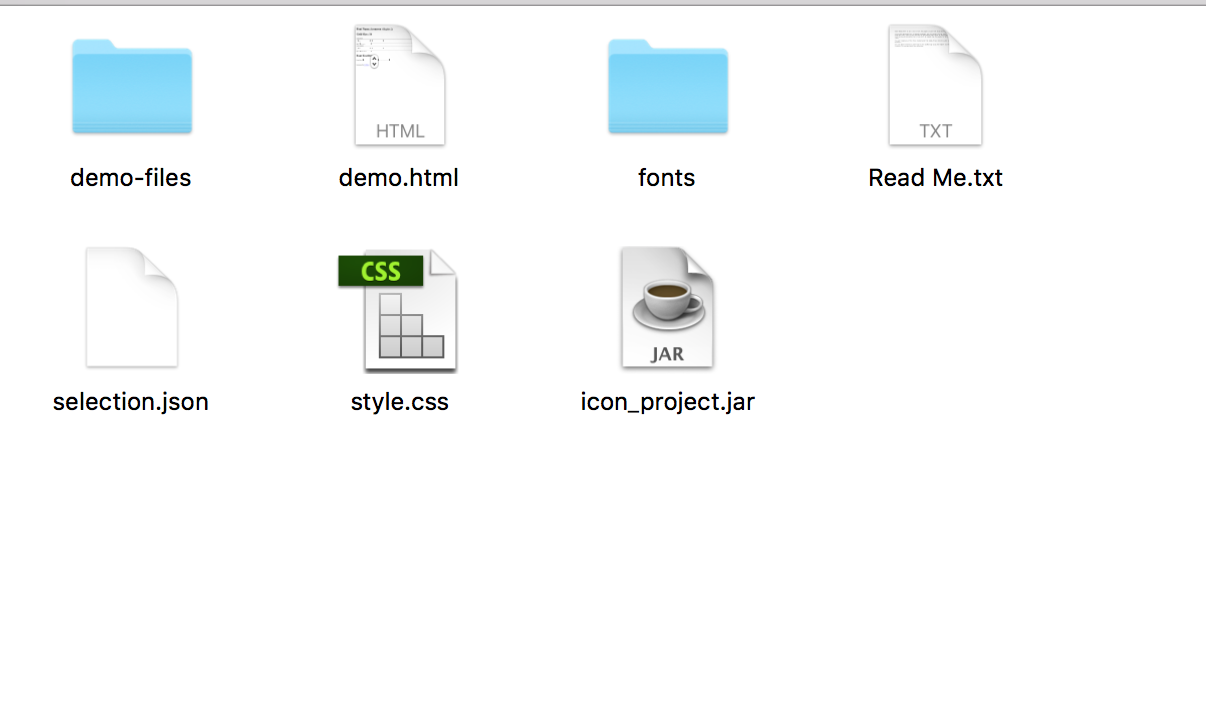Click the 'style.css' file name
This screenshot has width=1206, height=702.
[399, 402]
